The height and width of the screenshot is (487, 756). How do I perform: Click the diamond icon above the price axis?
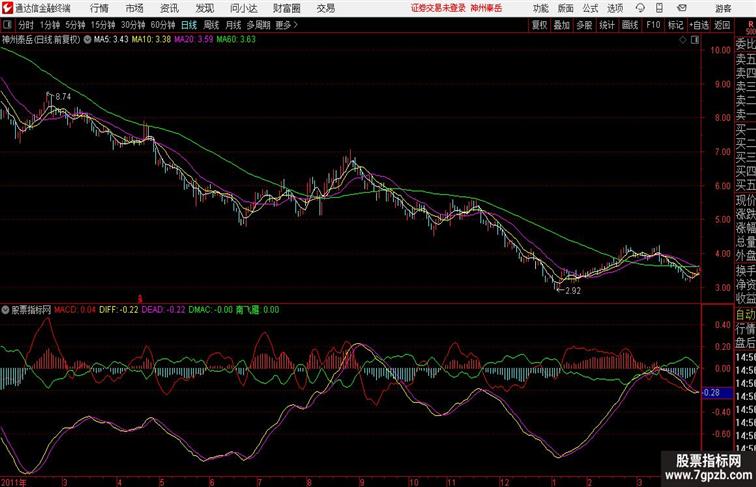683,40
